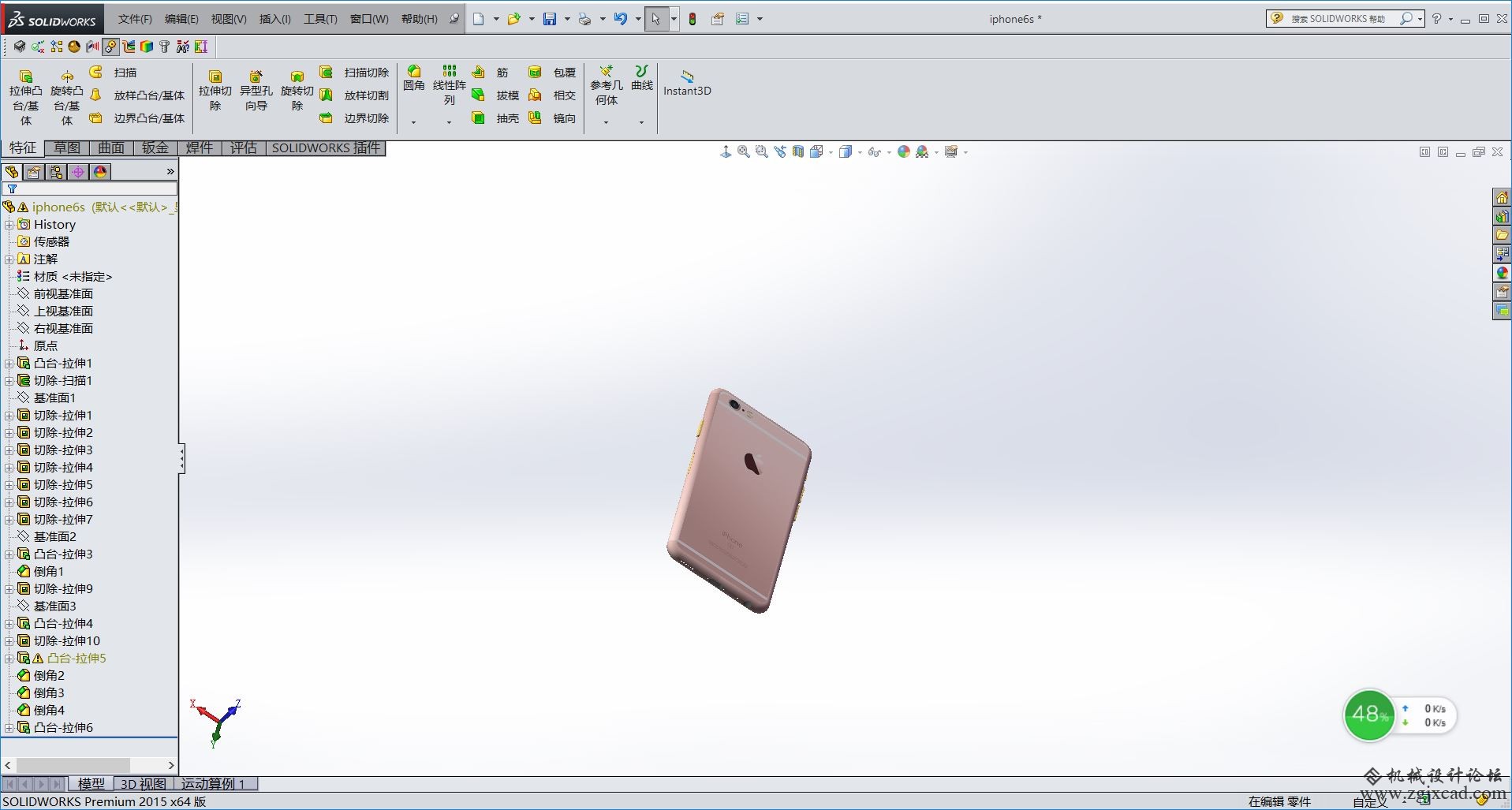Select the 放样凸台/基体 loft tool
Screen dimensions: 1512x810
(x=137, y=95)
